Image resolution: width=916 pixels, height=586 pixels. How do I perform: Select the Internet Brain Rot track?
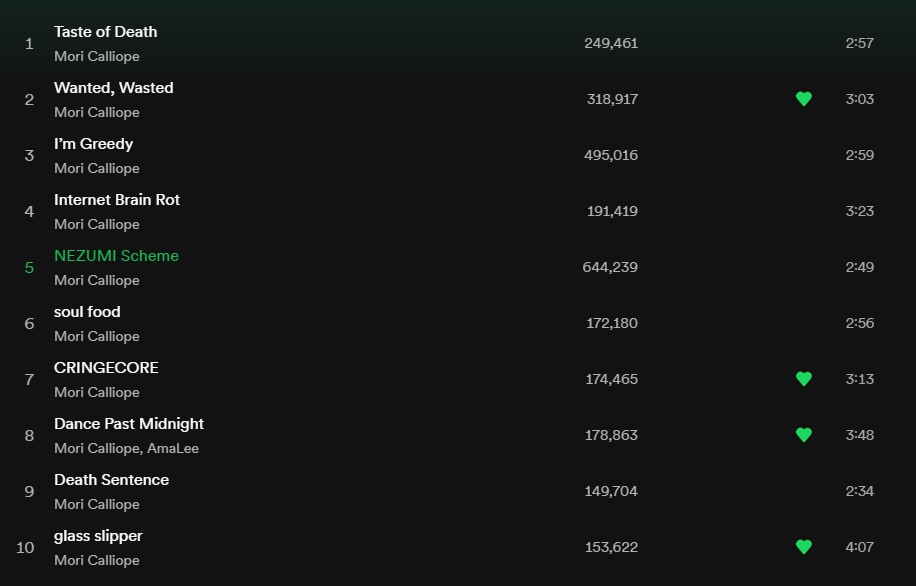click(x=117, y=200)
